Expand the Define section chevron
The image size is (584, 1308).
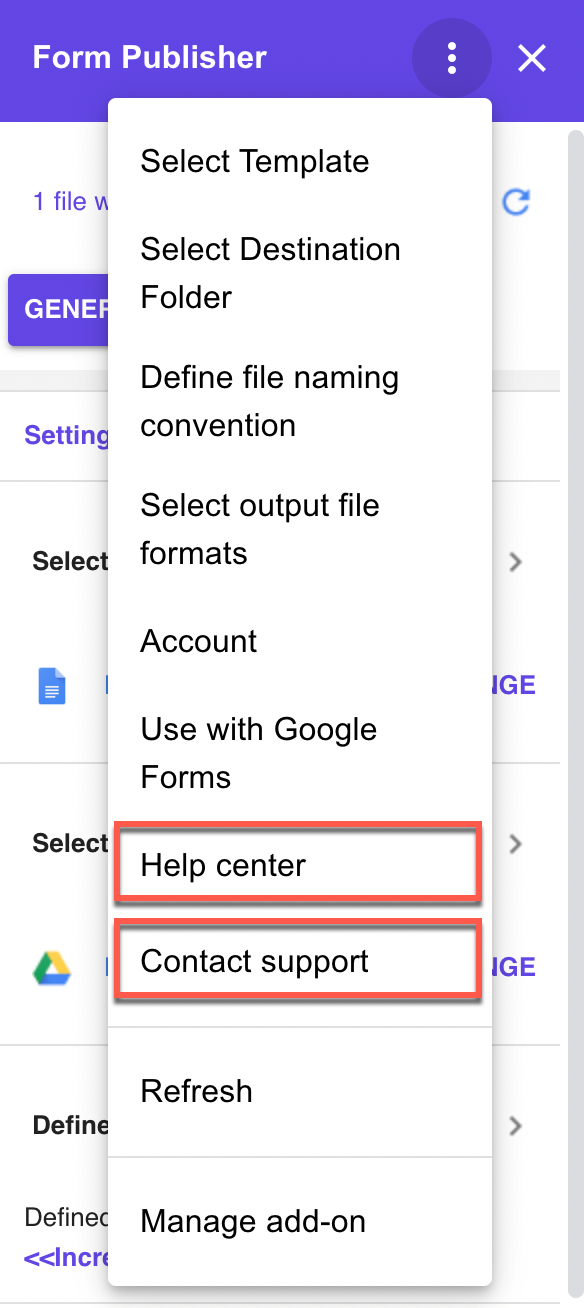(516, 1126)
